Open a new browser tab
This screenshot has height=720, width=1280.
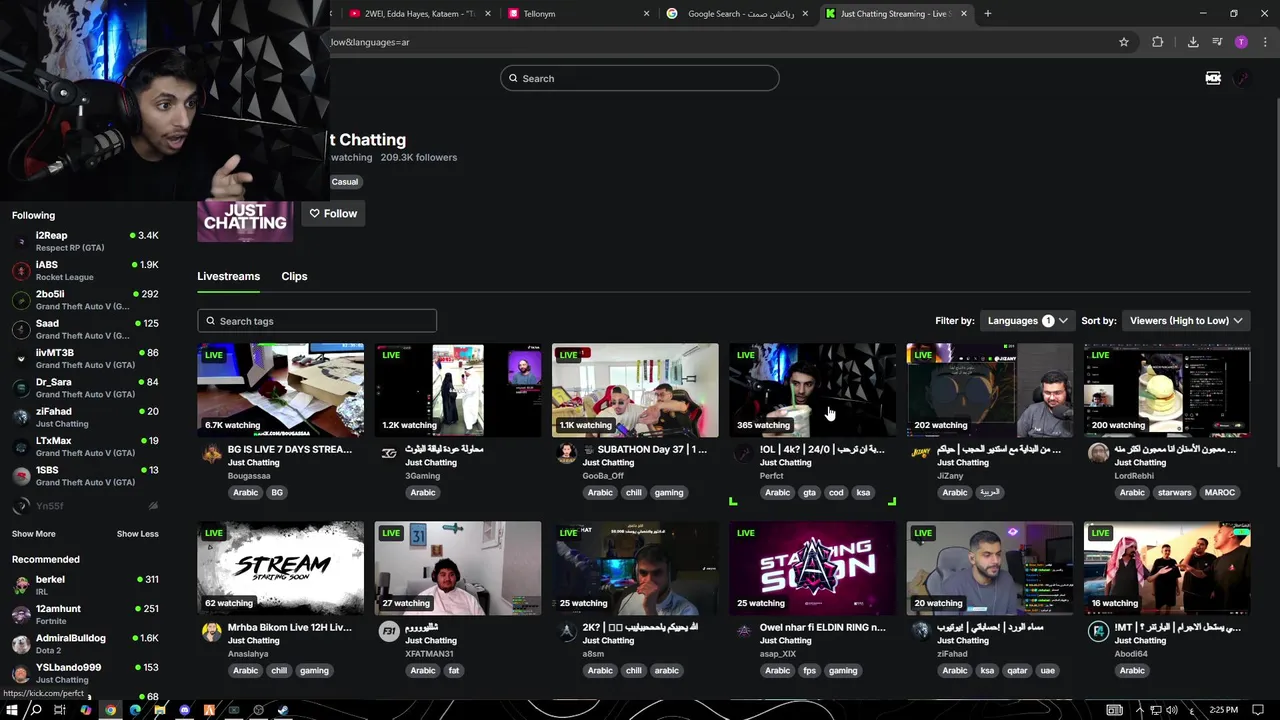[x=988, y=13]
